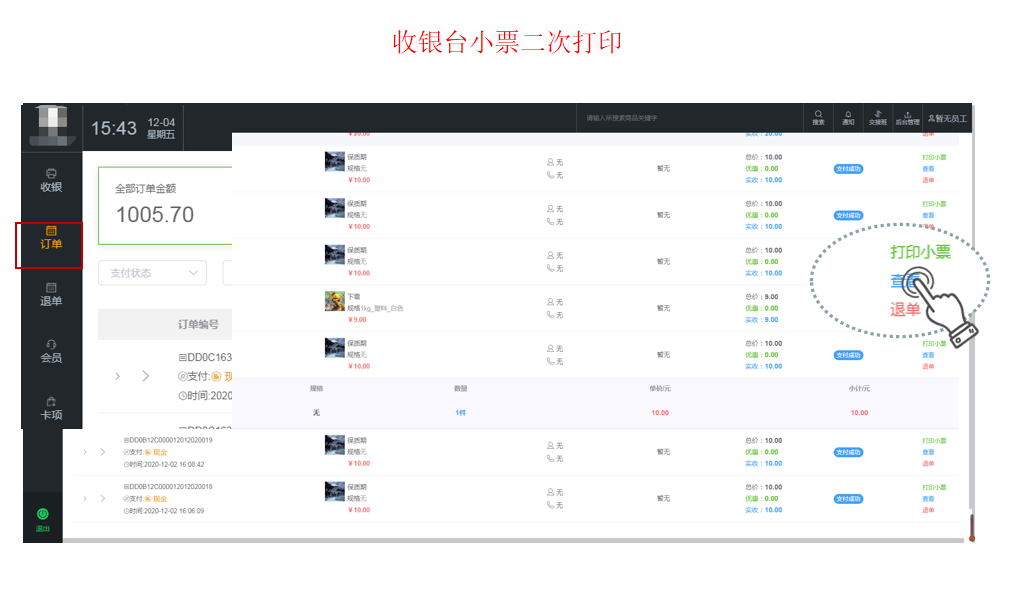The image size is (1009, 604).
Task: Toggle the large chevron of order DD0C163
Action: [x=145, y=376]
